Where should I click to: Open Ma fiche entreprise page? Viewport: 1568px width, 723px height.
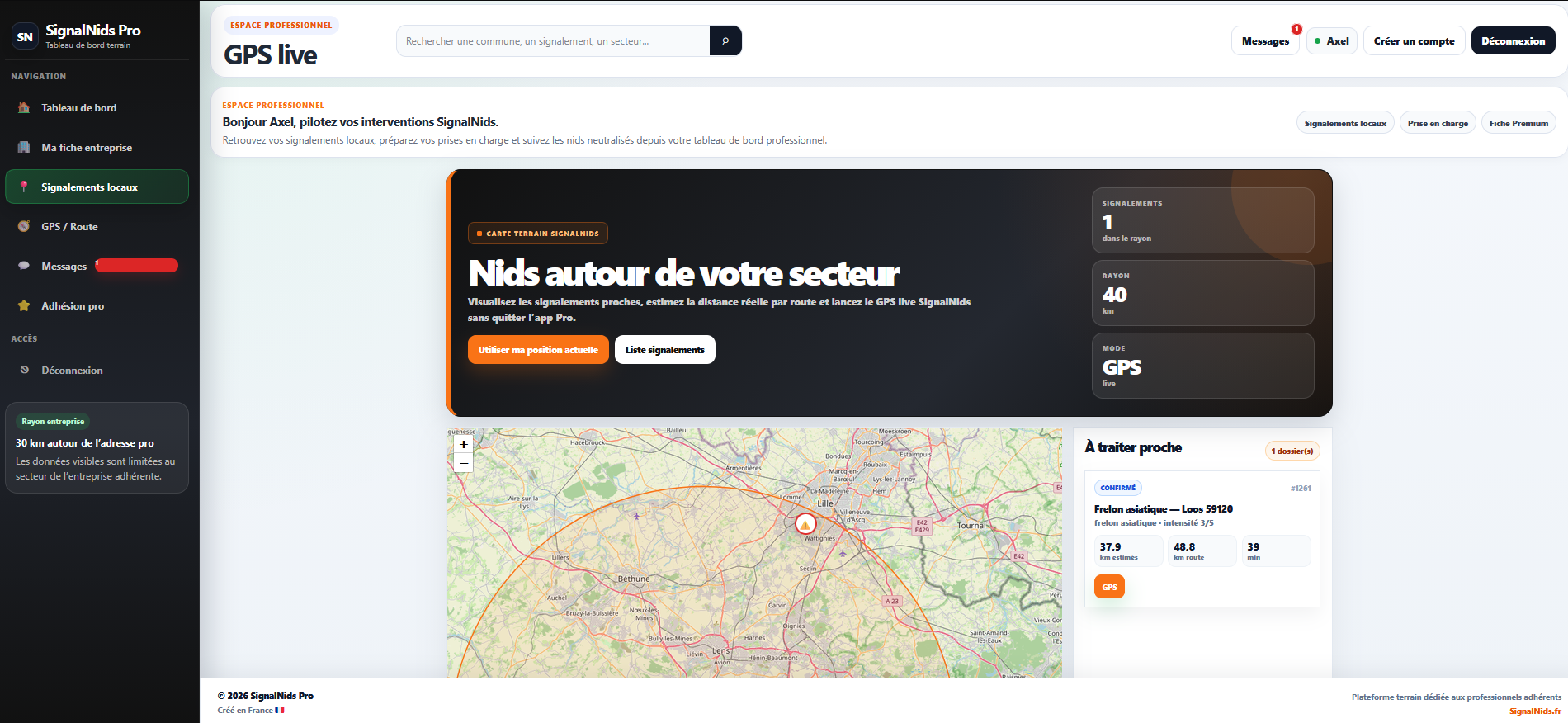[x=97, y=147]
